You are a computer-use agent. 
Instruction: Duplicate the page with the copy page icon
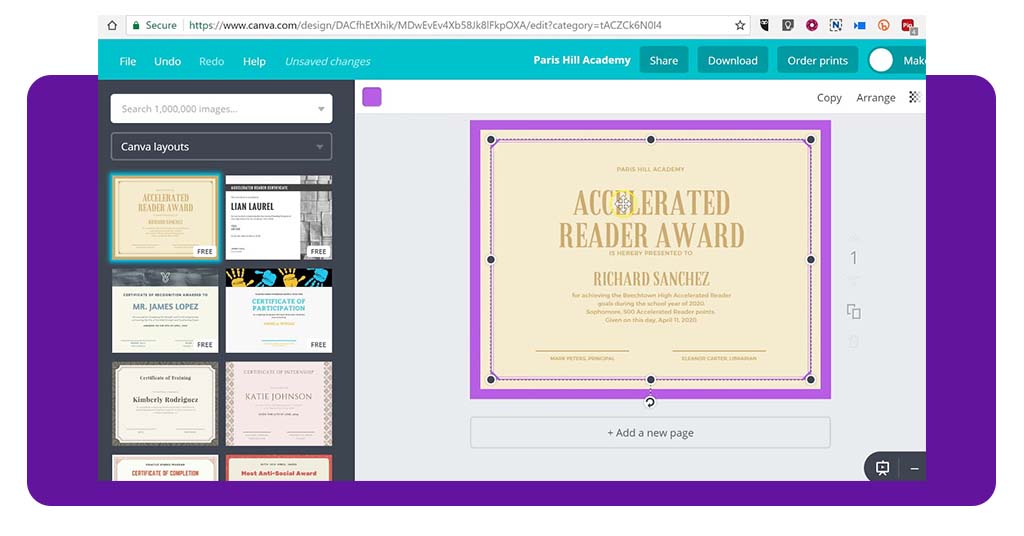coord(854,311)
